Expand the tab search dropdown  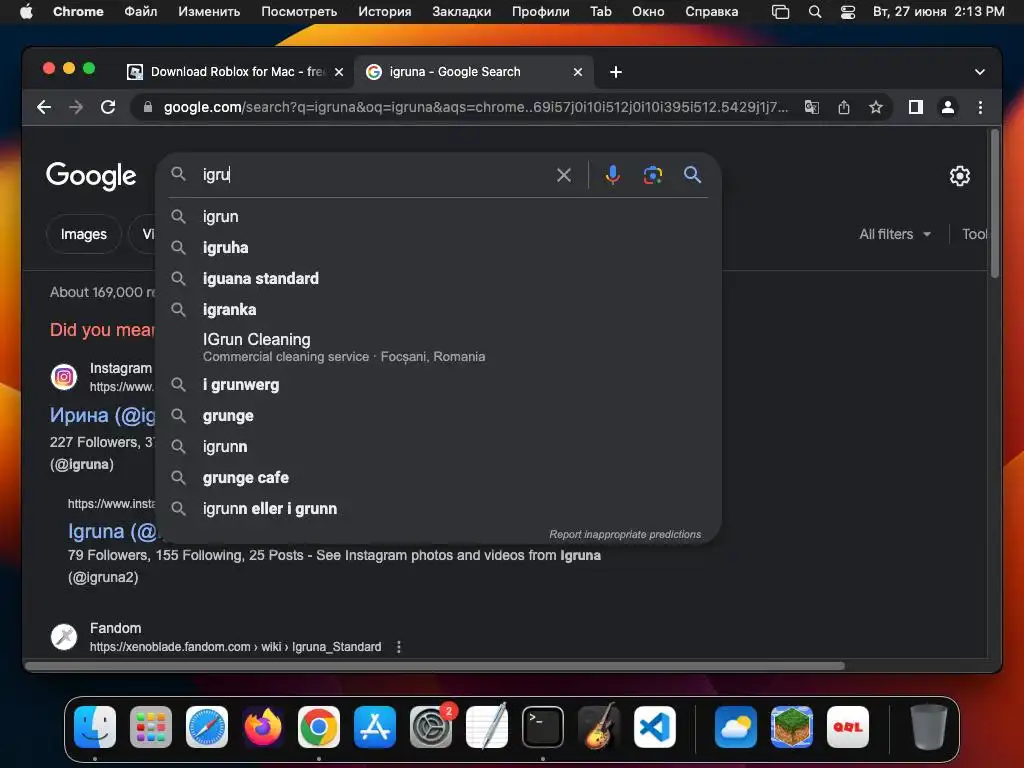click(980, 72)
